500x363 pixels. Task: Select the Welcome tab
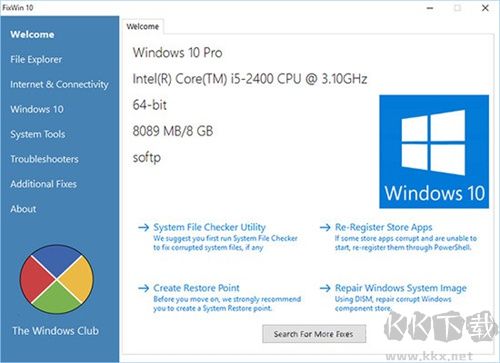point(143,27)
